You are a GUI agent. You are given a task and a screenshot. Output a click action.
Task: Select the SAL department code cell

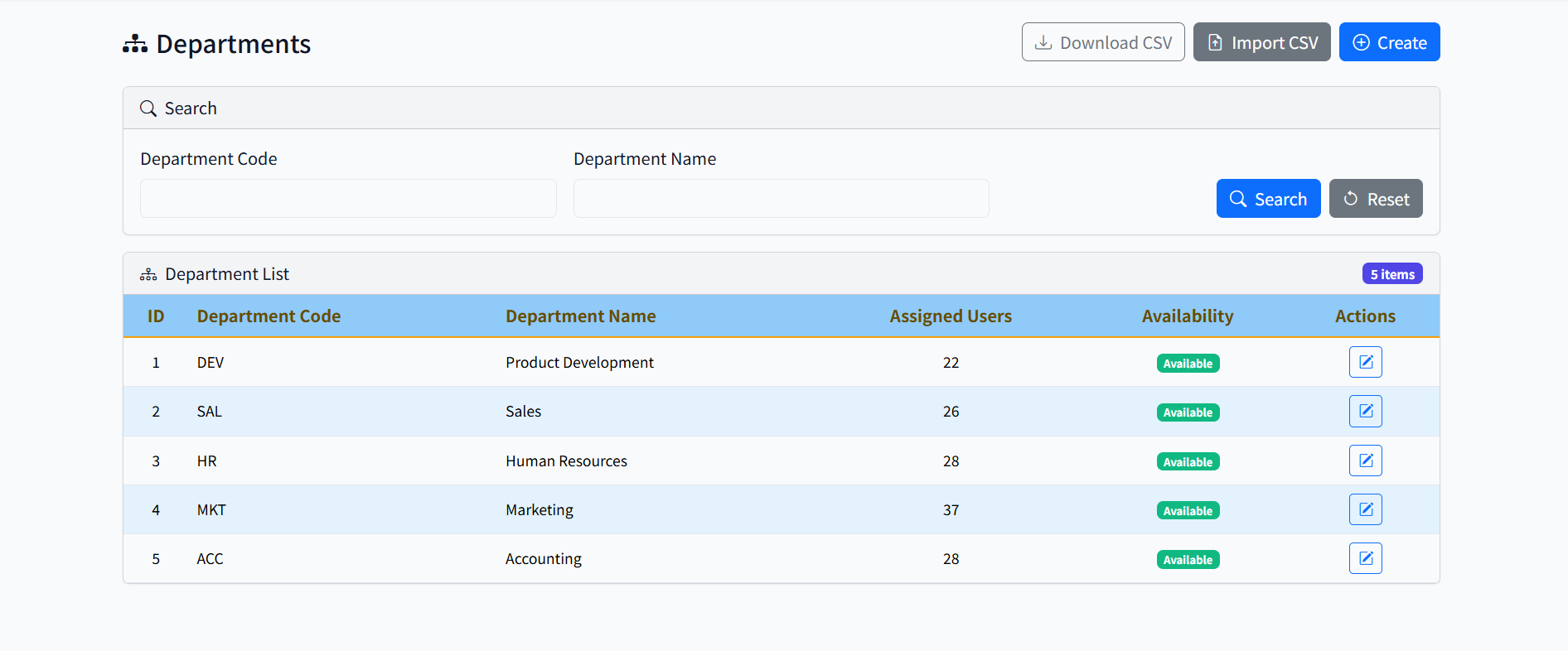[x=209, y=412]
